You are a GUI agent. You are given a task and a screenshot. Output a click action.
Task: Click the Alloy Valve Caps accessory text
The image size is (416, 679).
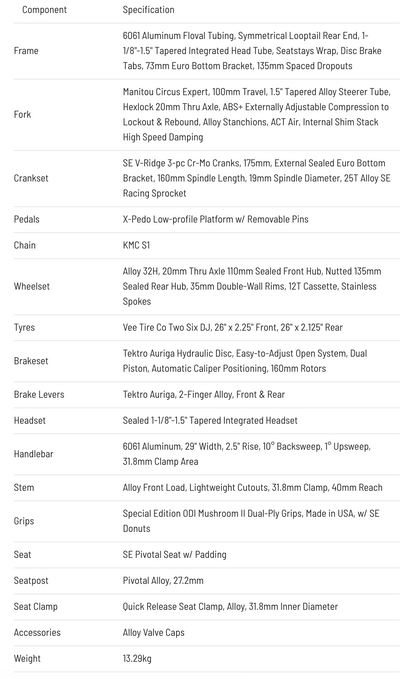[153, 633]
